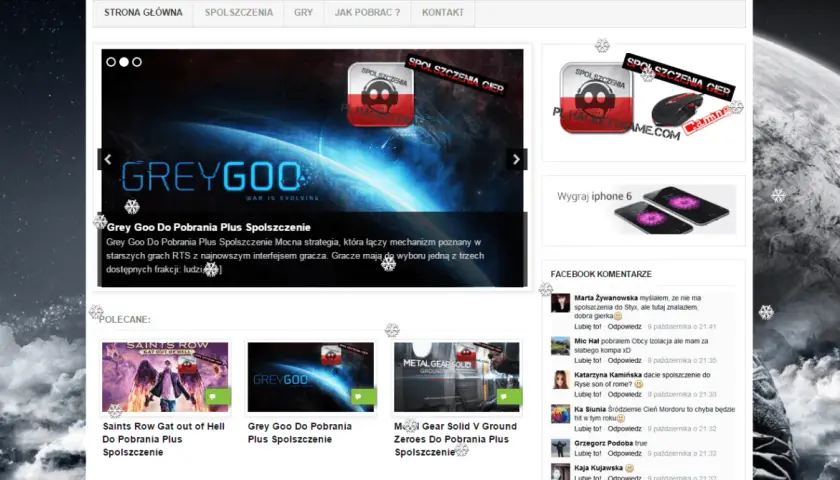
Task: Click Grzegorz Podoba's avatar
Action: click(x=560, y=448)
